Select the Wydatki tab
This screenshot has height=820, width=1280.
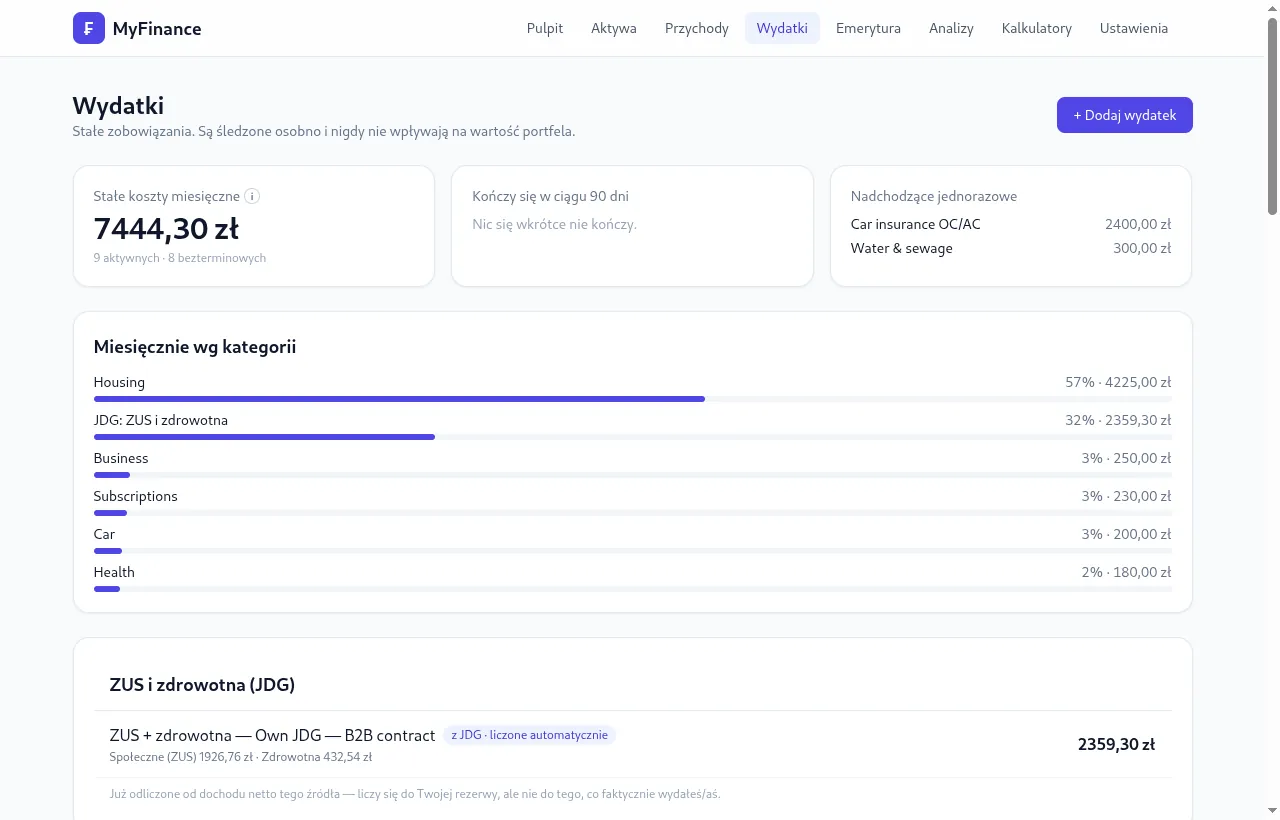point(782,28)
